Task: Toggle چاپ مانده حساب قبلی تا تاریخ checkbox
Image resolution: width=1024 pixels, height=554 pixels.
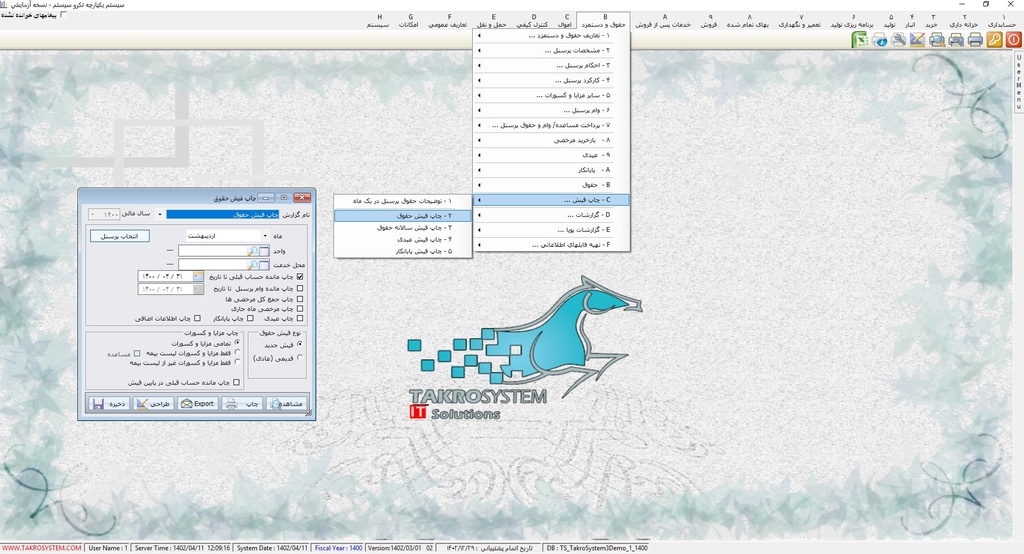Action: click(x=300, y=277)
